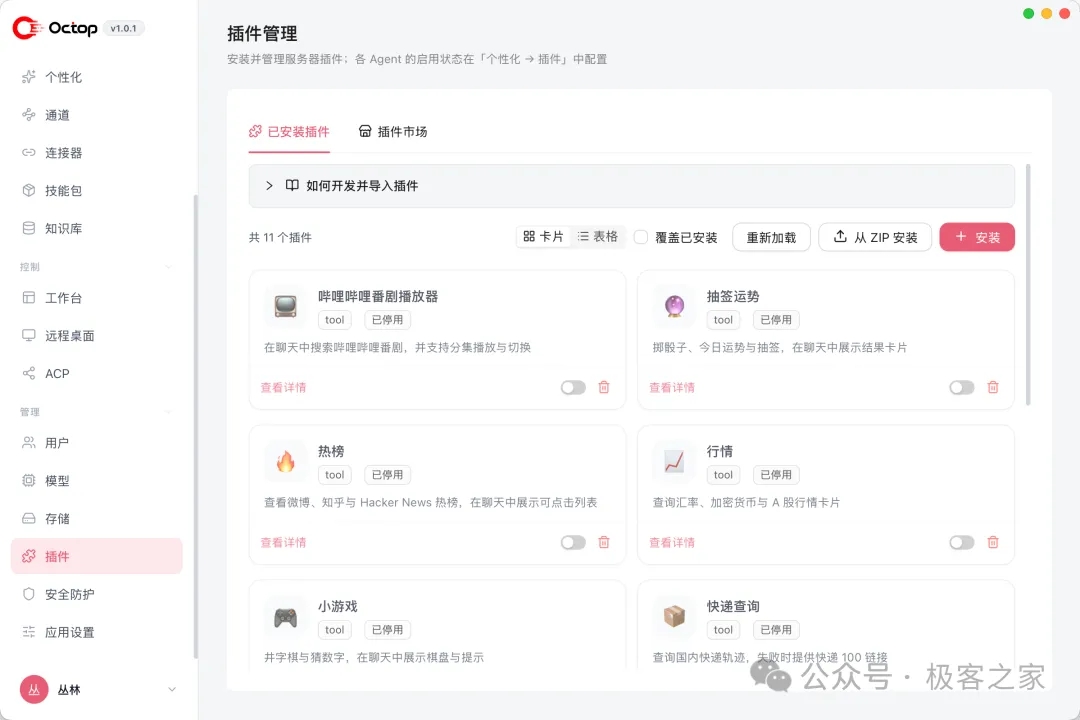Image resolution: width=1080 pixels, height=720 pixels.
Task: Delete the 哔哩哔哩番剧播放器 plugin
Action: pyautogui.click(x=604, y=387)
